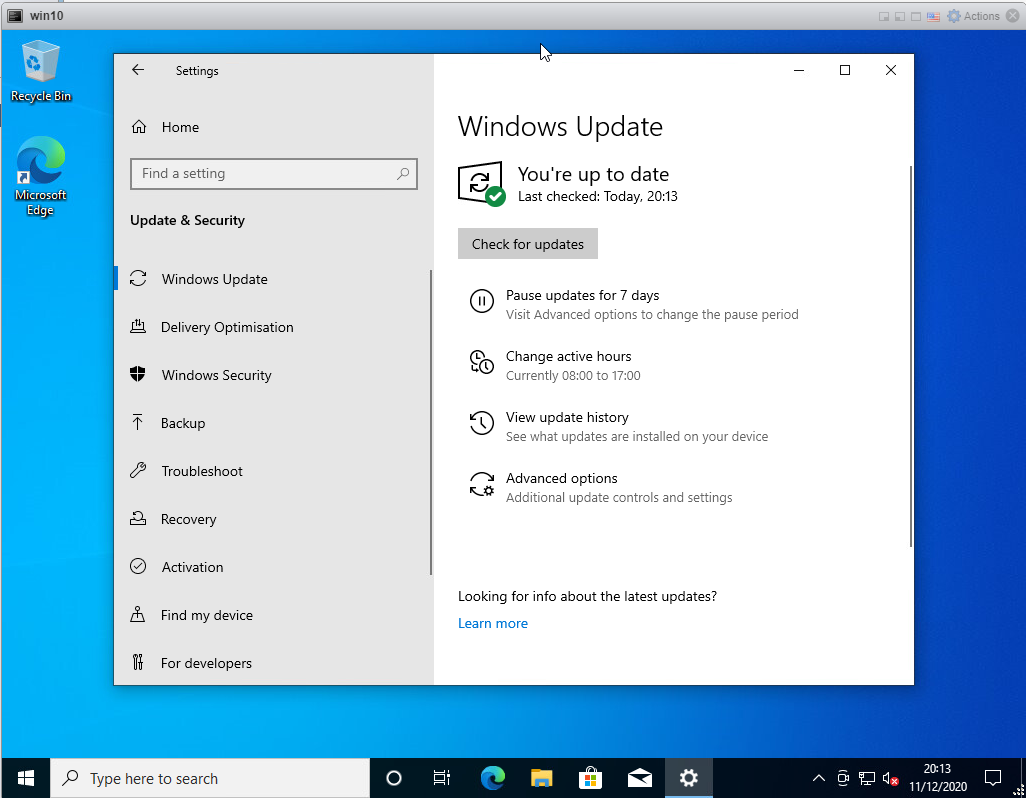Click the Settings window scrollbar
Image resolution: width=1026 pixels, height=798 pixels.
coord(910,350)
